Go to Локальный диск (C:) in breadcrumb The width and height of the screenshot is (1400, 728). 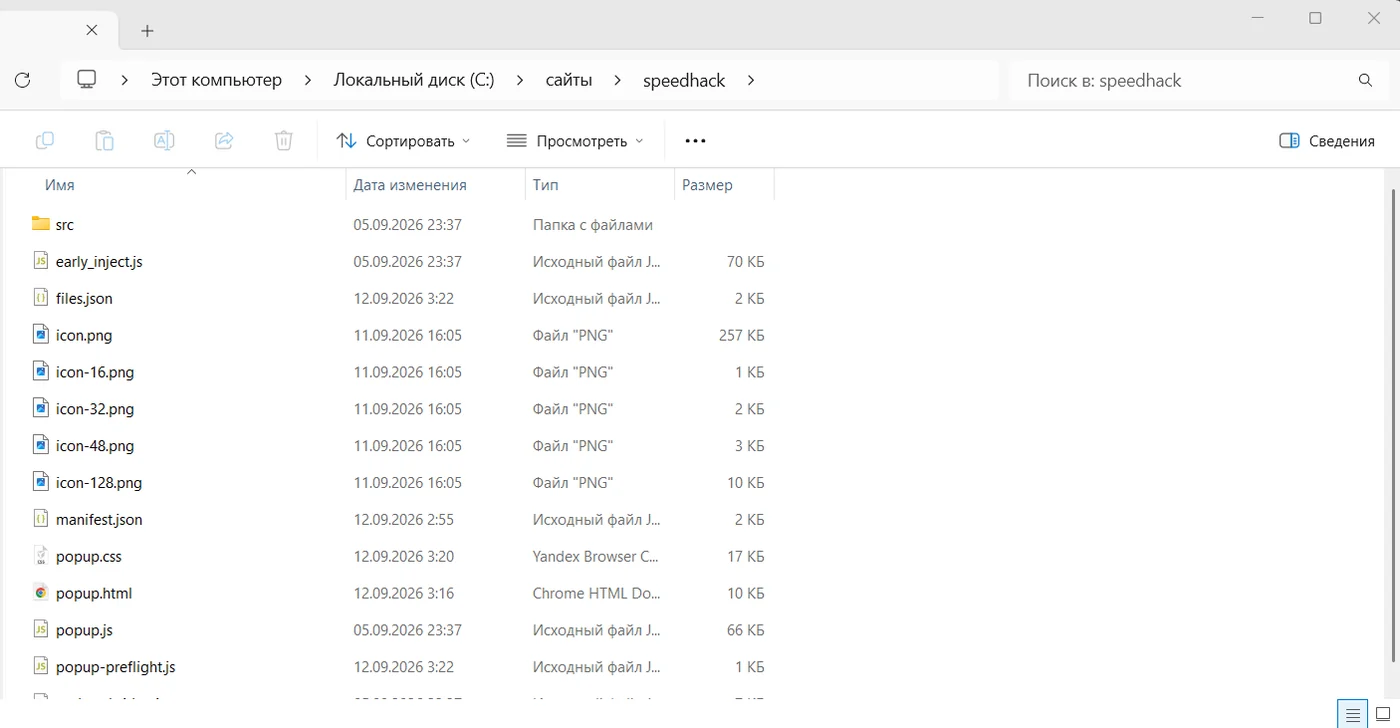(414, 80)
